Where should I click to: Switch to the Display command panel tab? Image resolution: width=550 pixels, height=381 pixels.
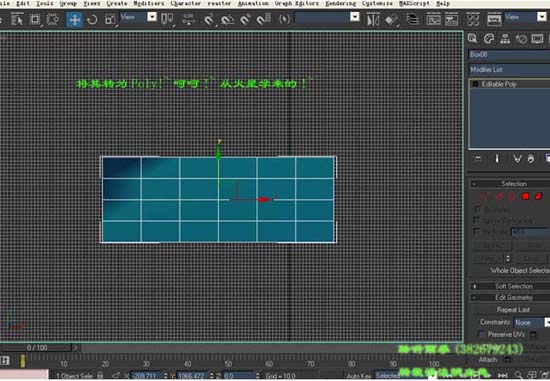pyautogui.click(x=537, y=39)
